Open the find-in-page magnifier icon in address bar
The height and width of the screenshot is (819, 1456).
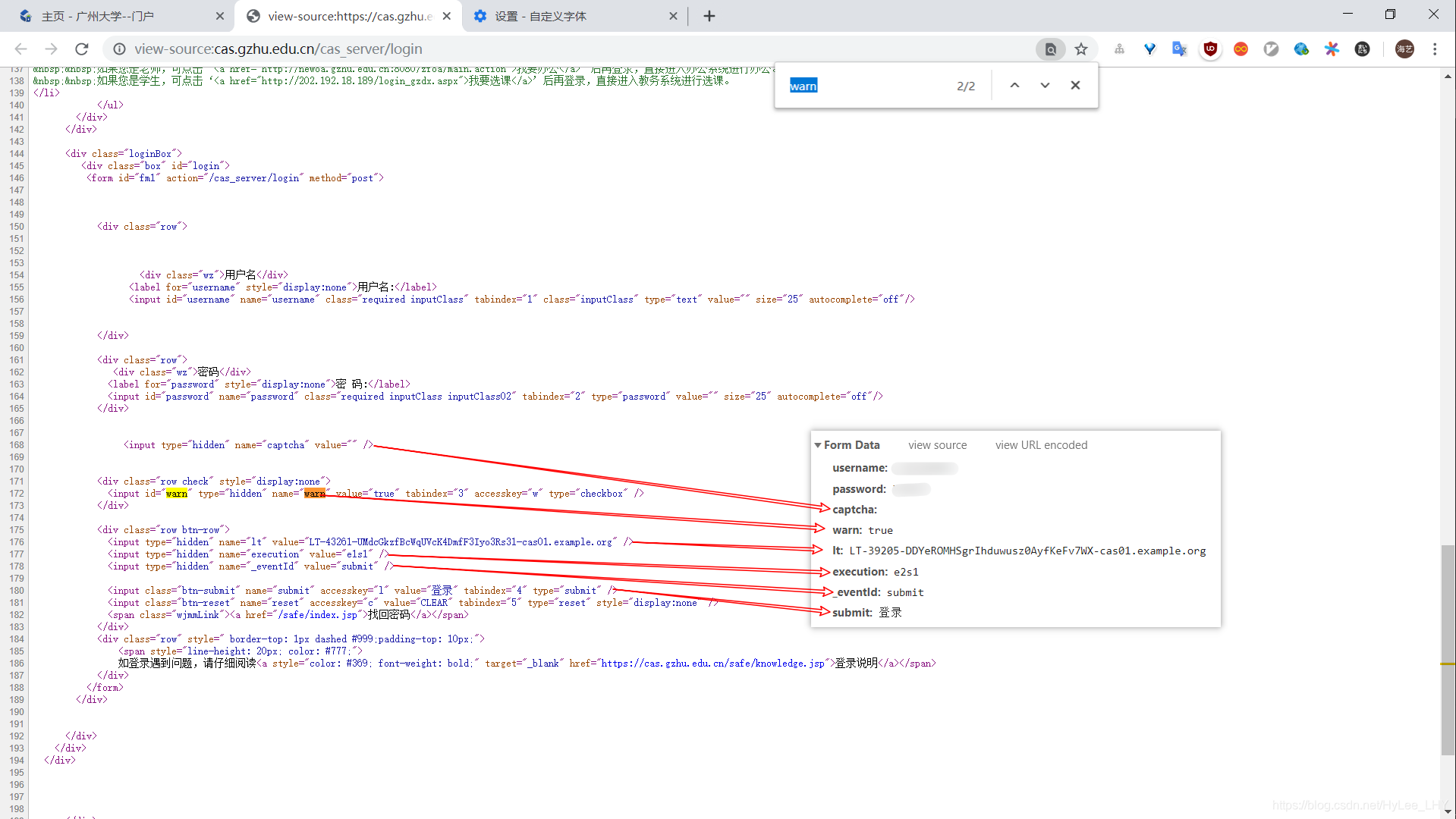[x=1051, y=49]
